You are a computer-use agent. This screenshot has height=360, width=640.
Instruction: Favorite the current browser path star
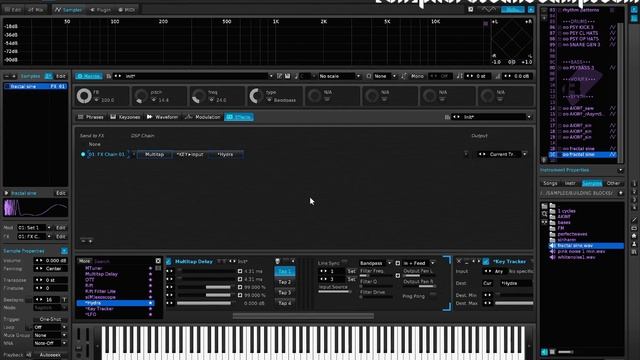click(x=621, y=193)
